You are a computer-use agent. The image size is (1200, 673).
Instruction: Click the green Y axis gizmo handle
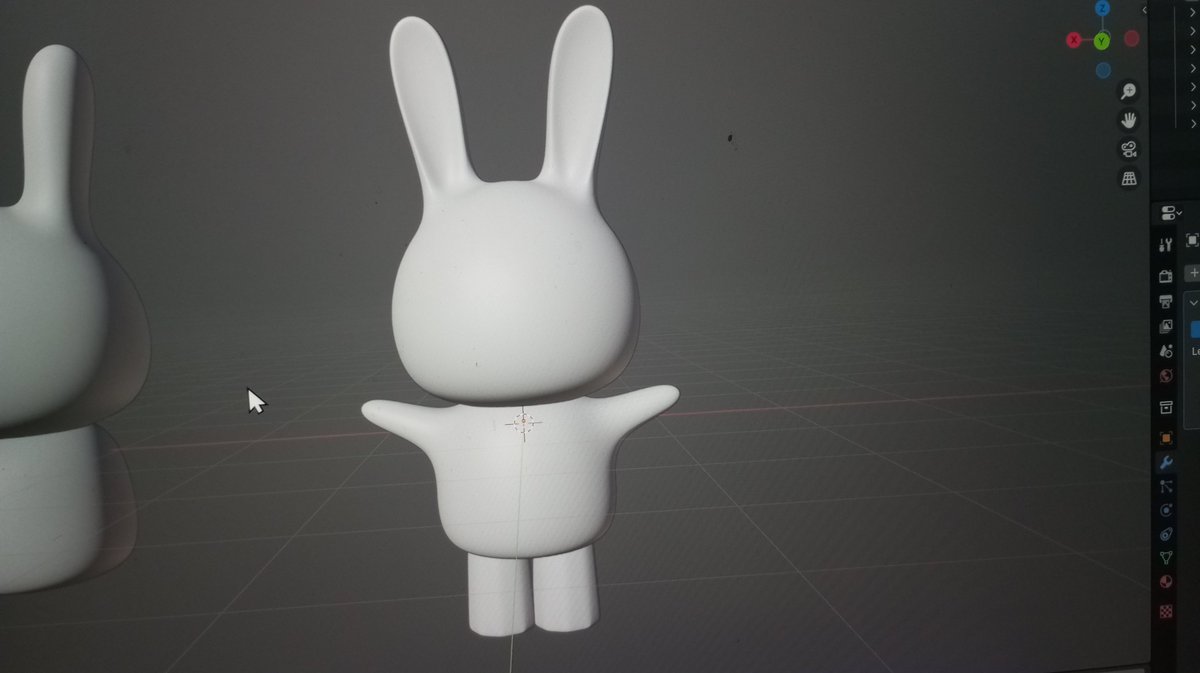[1102, 41]
